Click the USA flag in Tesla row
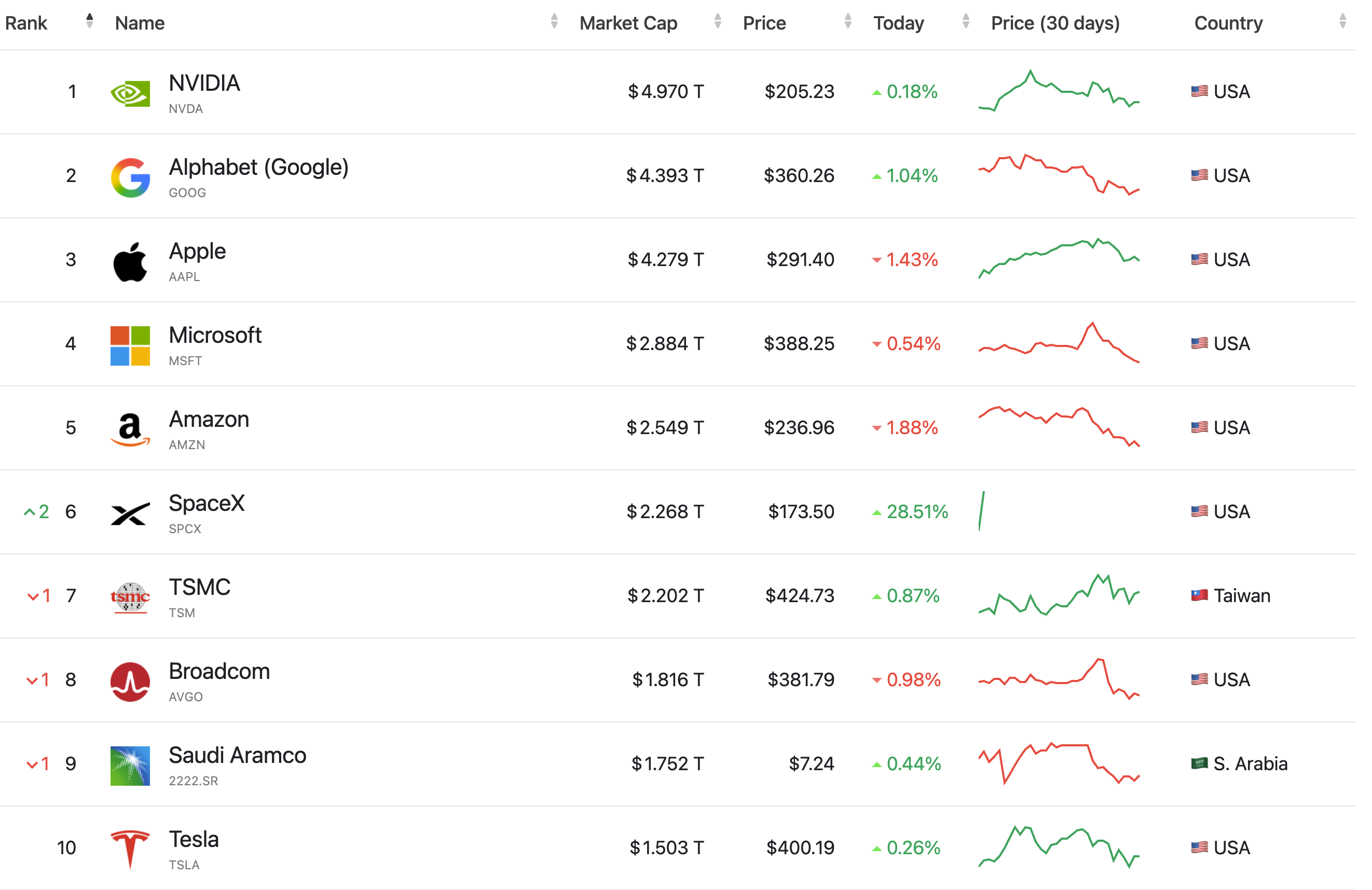 click(x=1199, y=847)
